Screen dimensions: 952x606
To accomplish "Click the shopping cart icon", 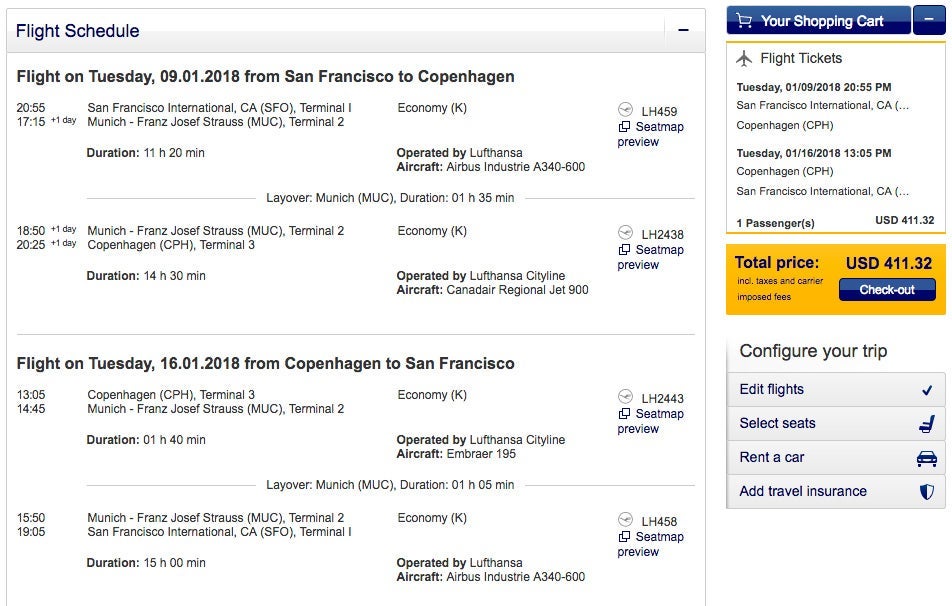I will point(742,21).
